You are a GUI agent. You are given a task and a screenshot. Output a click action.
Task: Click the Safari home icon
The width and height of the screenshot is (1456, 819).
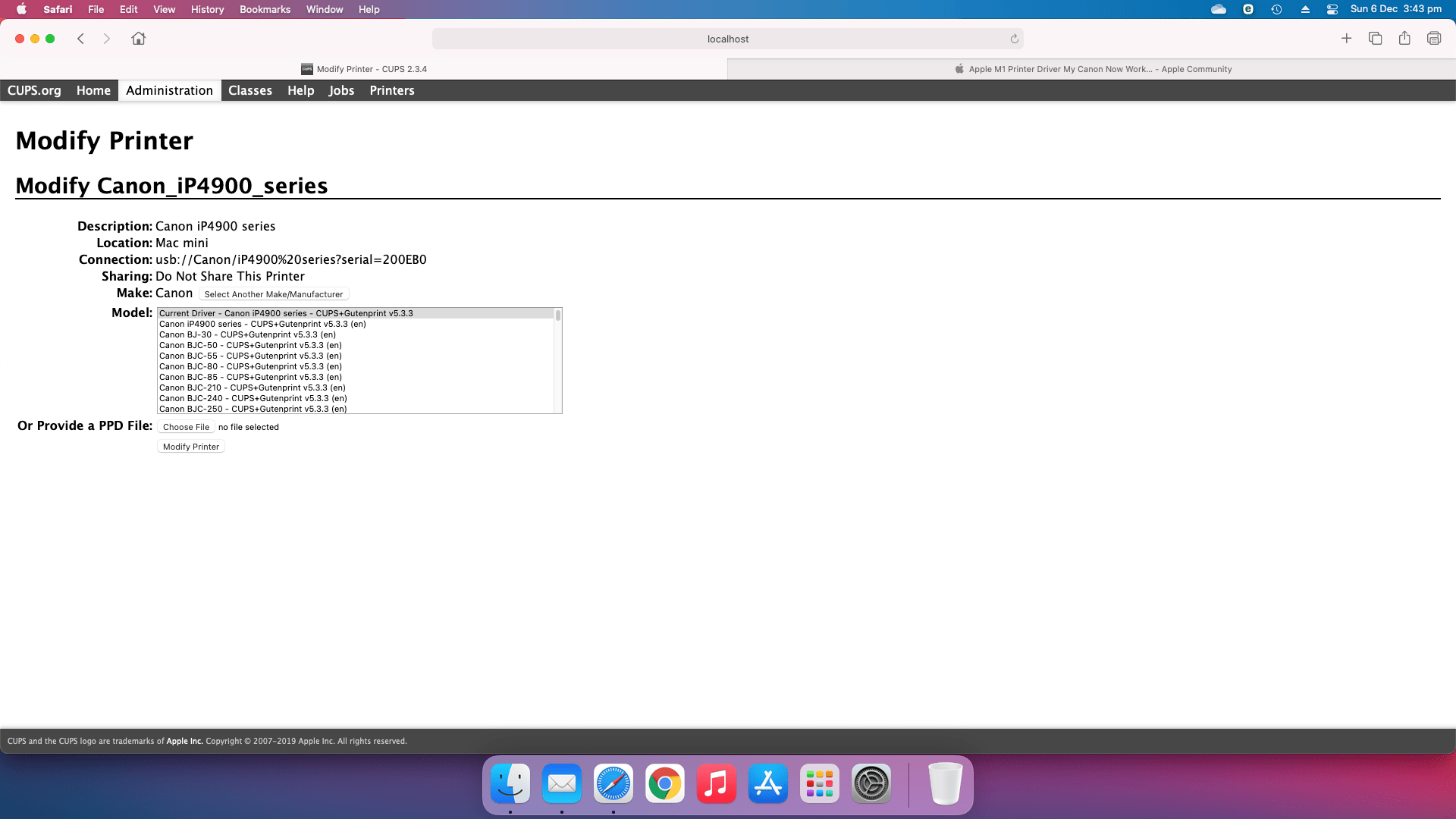138,39
